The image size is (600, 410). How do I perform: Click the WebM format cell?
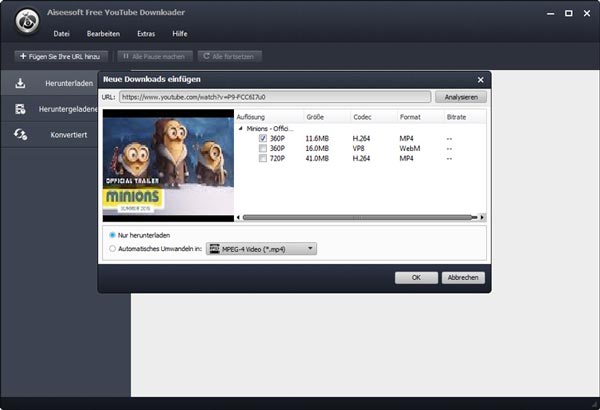point(410,148)
